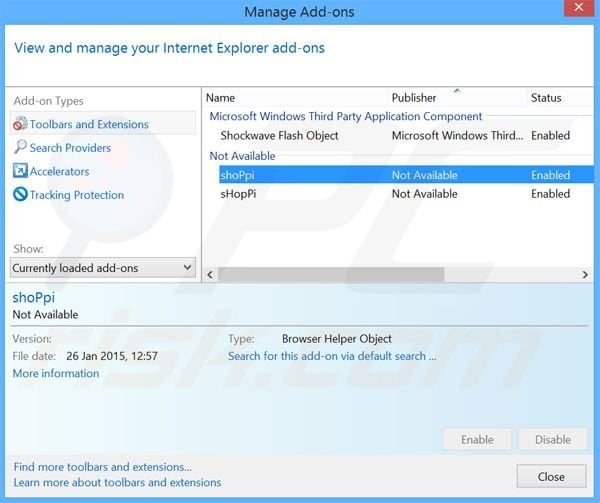Screen dimensions: 600x503
Task: Click Enabled status of Shockwave Flash Object
Action: coord(551,135)
